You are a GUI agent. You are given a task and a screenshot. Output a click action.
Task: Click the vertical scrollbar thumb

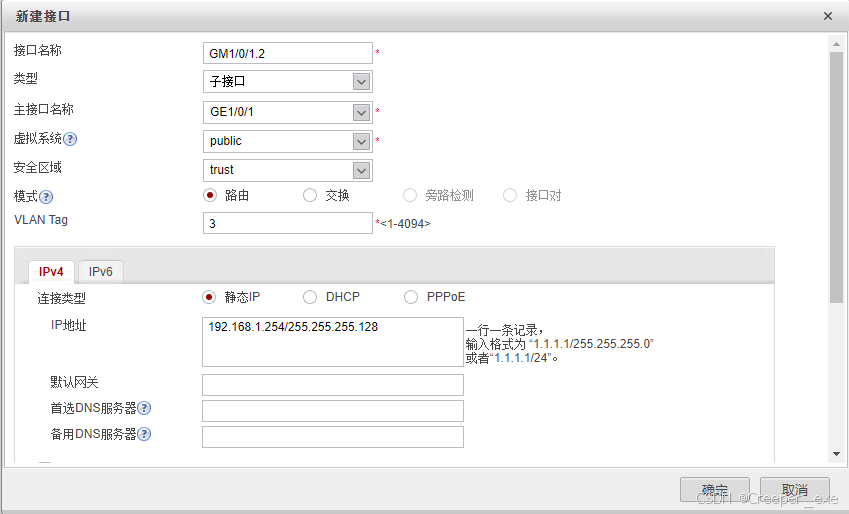coord(836,177)
